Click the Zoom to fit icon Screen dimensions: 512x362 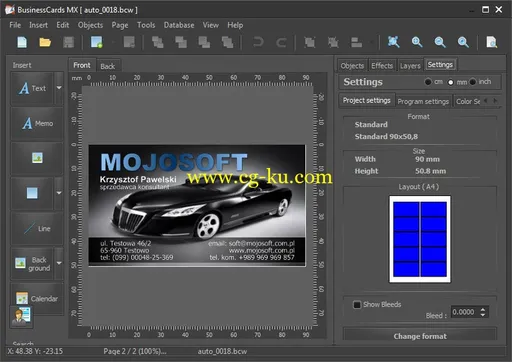[393, 42]
